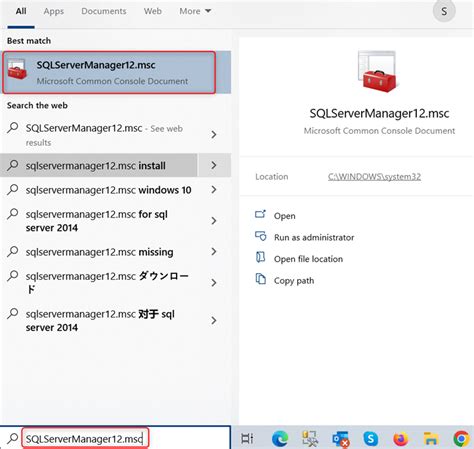The height and width of the screenshot is (449, 474).
Task: Select 'sqlservermanager12.msc 对于 sql server 2014' suggestion
Action: [99, 320]
